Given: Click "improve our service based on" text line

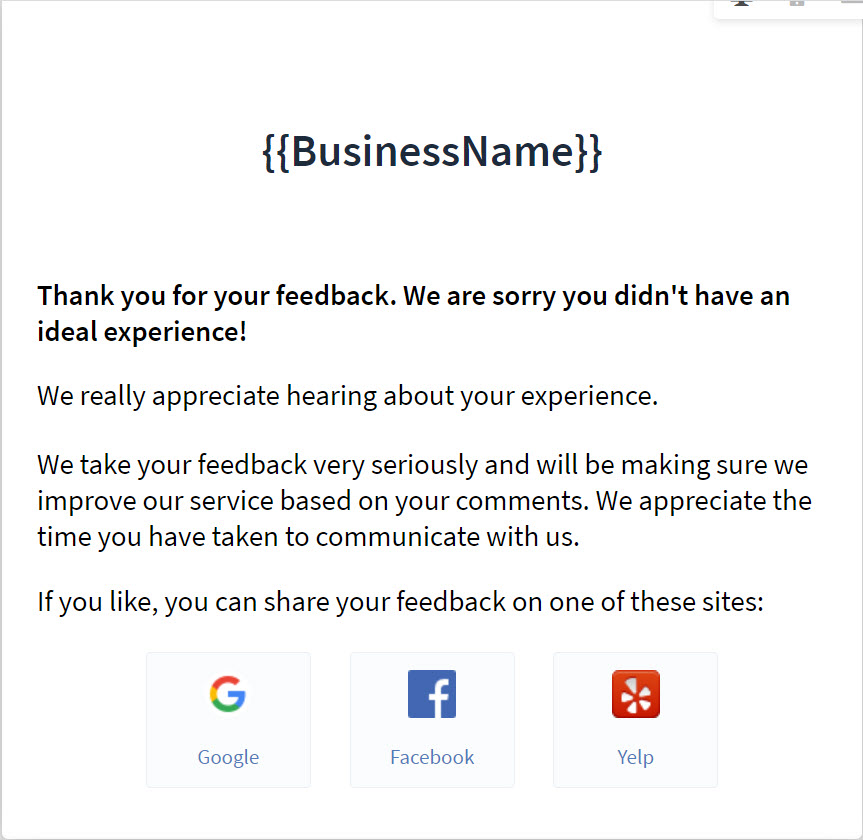Looking at the screenshot, I should pyautogui.click(x=424, y=501).
